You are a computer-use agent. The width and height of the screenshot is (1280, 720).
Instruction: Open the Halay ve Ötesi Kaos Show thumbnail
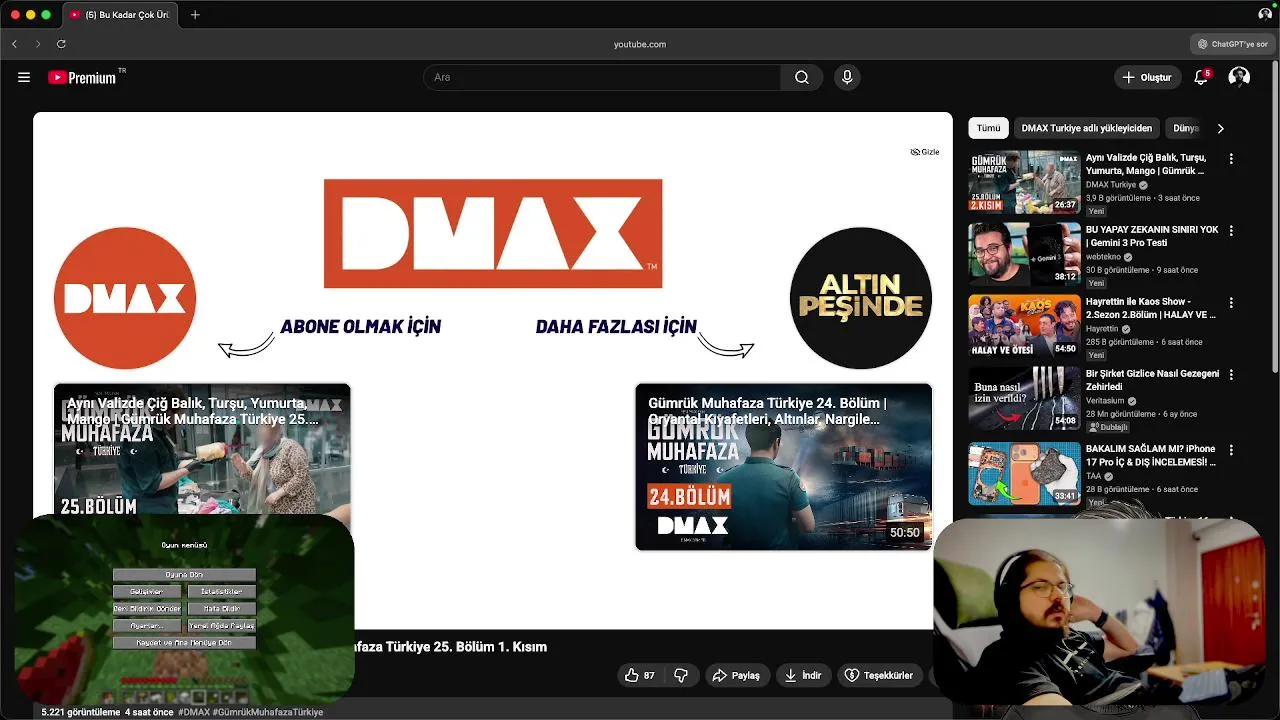click(1024, 326)
